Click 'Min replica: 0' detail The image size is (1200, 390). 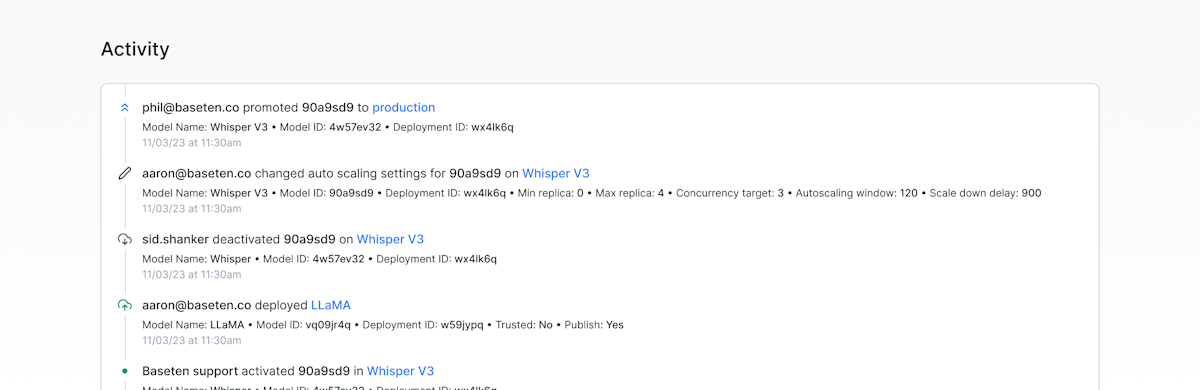point(551,193)
